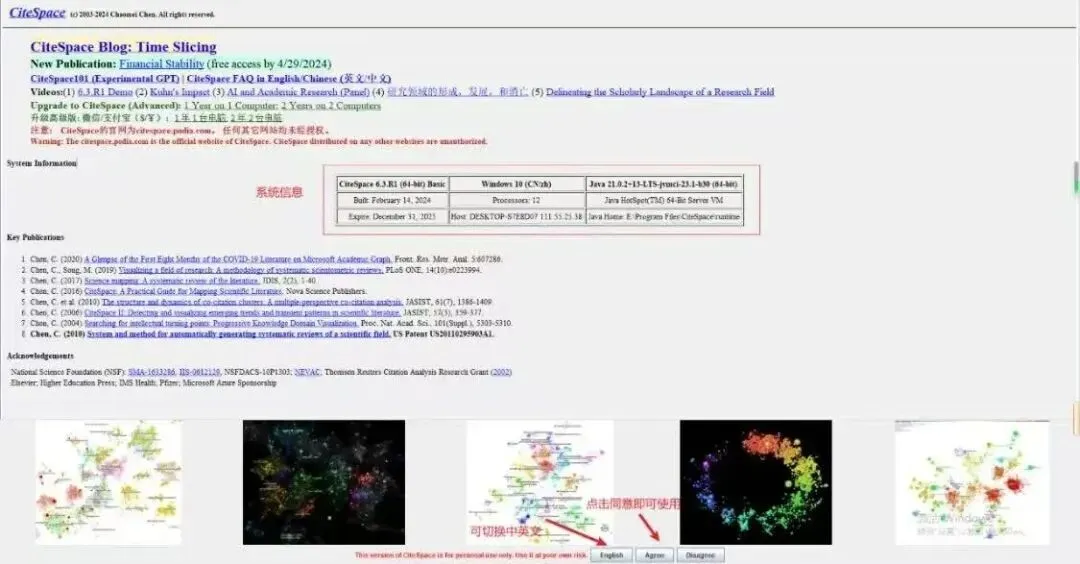1080x564 pixels.
Task: Play the 6.3.R1 Demo video link
Action: click(105, 92)
